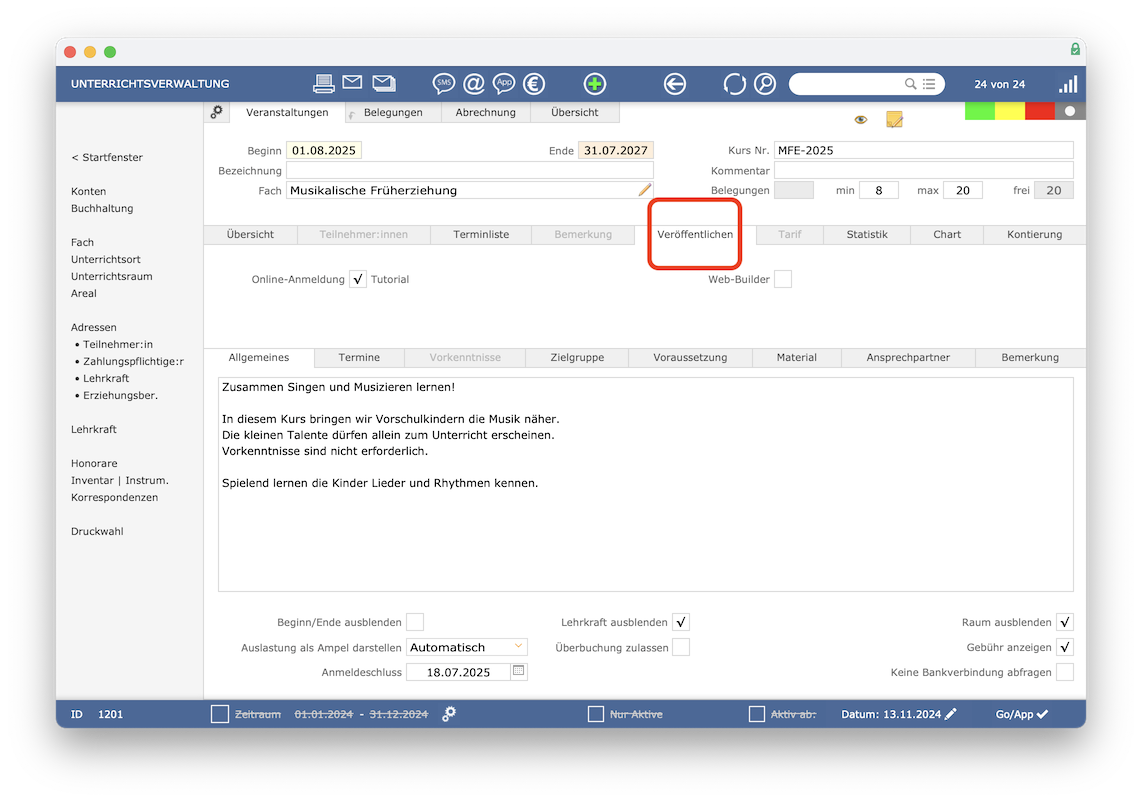
Task: Click the circular refresh icon
Action: coord(734,84)
